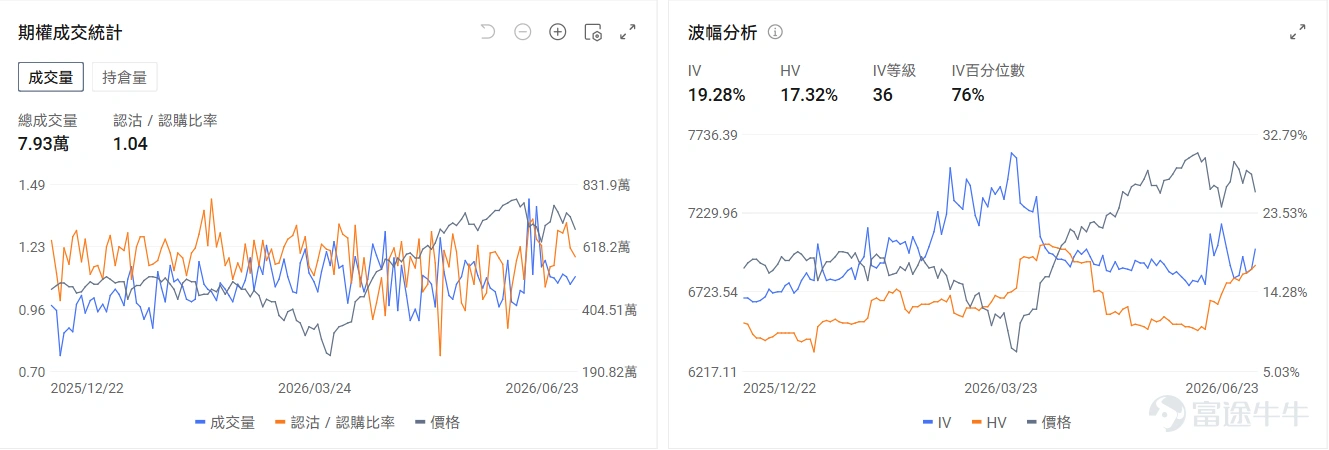Image resolution: width=1329 pixels, height=450 pixels.
Task: Zoom in chart with plus circle icon
Action: (558, 32)
